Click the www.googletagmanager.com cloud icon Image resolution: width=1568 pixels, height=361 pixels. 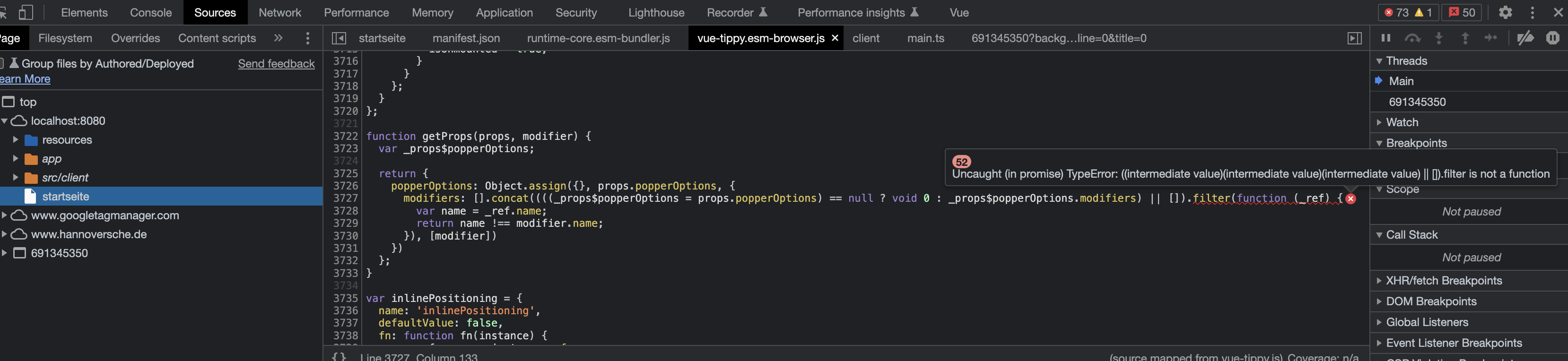[x=19, y=215]
